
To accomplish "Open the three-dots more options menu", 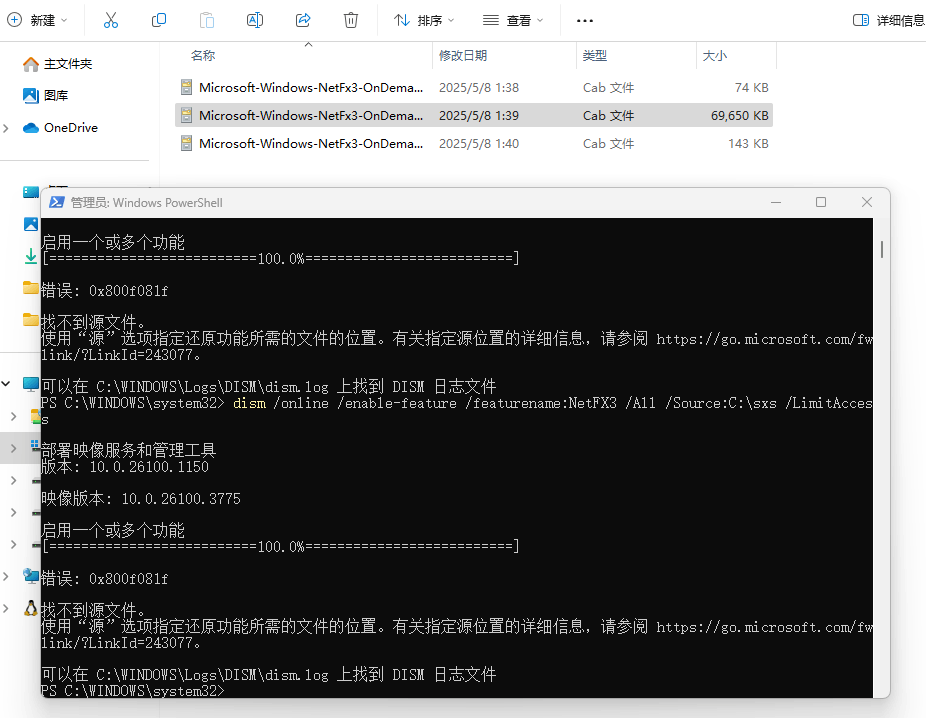I will (585, 20).
